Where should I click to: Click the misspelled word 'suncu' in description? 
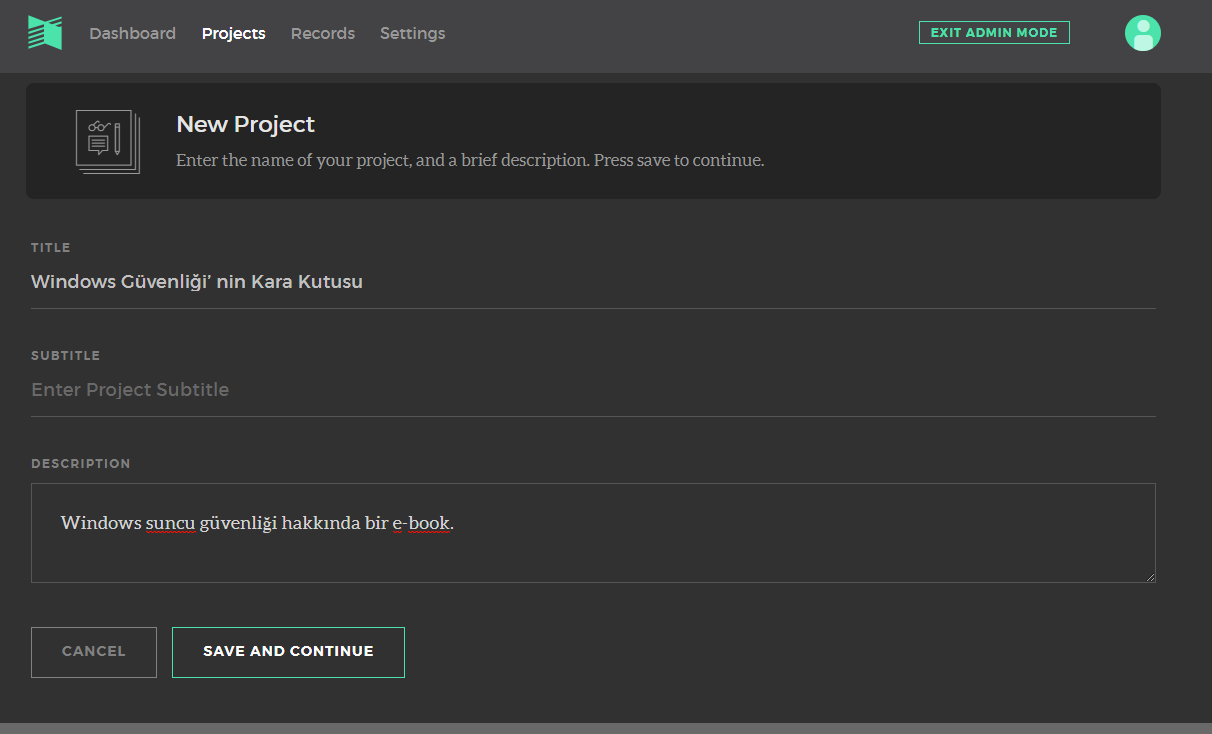pyautogui.click(x=170, y=523)
